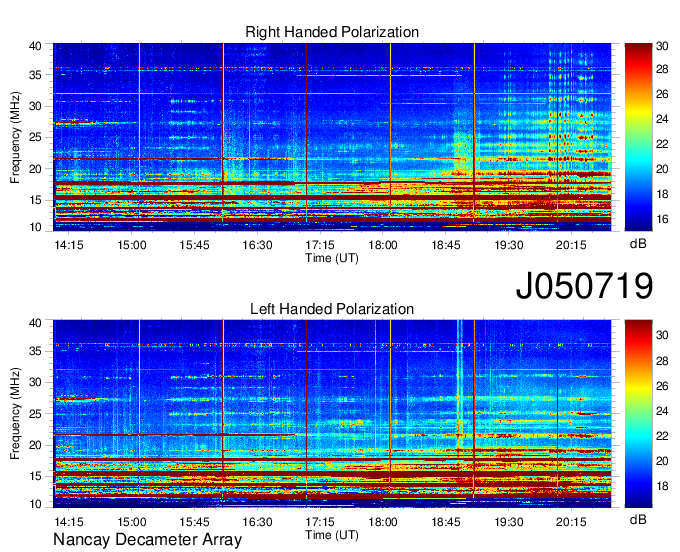
Task: Click the "Right Handed Polarization" plot title
Action: [332, 32]
